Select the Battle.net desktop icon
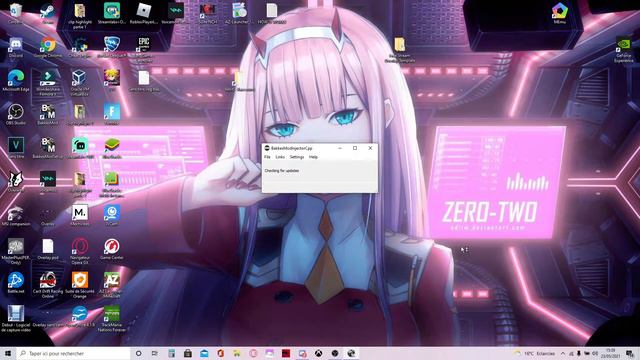The image size is (640, 360). (16, 282)
